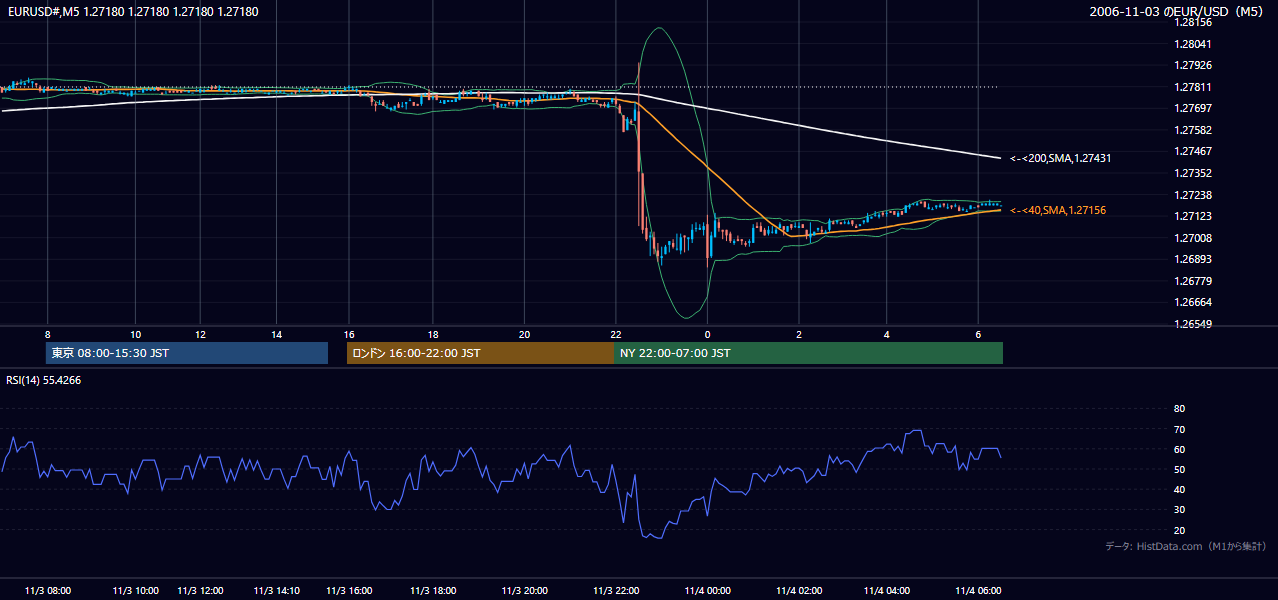1278x600 pixels.
Task: Click price level 1.27582 on axis
Action: (1193, 130)
